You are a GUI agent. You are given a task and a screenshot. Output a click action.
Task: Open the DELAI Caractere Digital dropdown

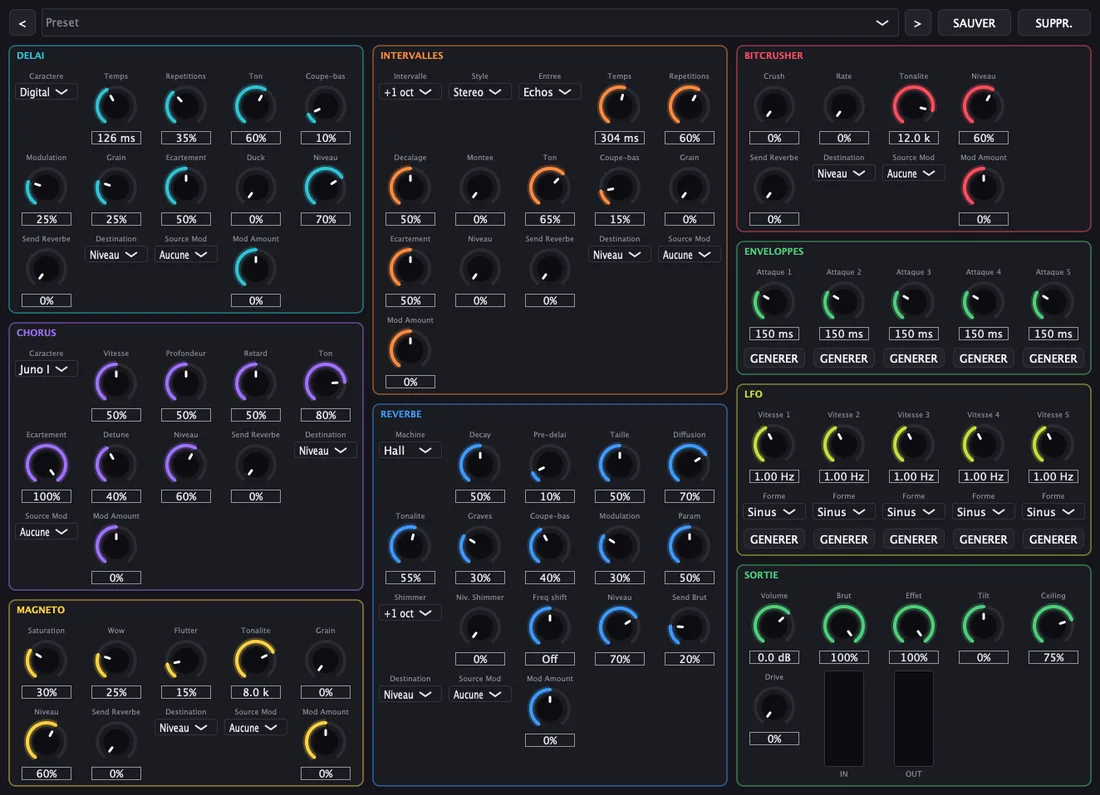46,92
